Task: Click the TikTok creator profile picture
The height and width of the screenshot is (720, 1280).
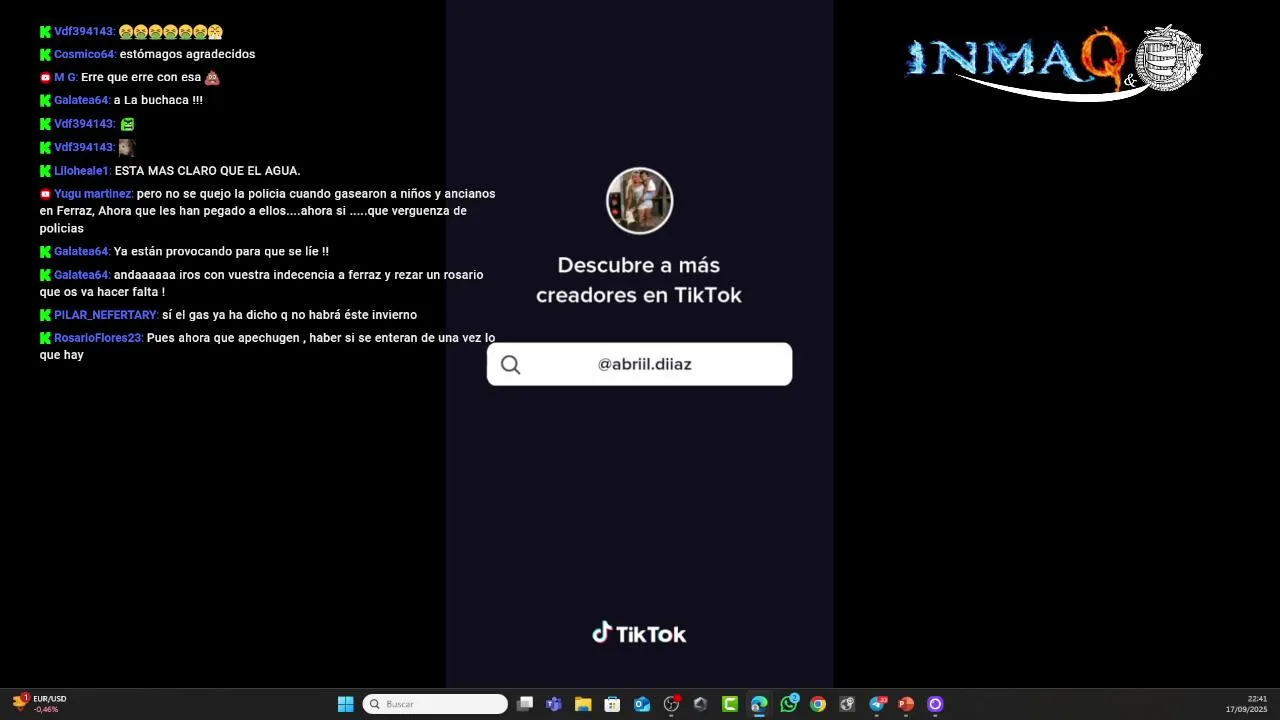Action: click(640, 201)
